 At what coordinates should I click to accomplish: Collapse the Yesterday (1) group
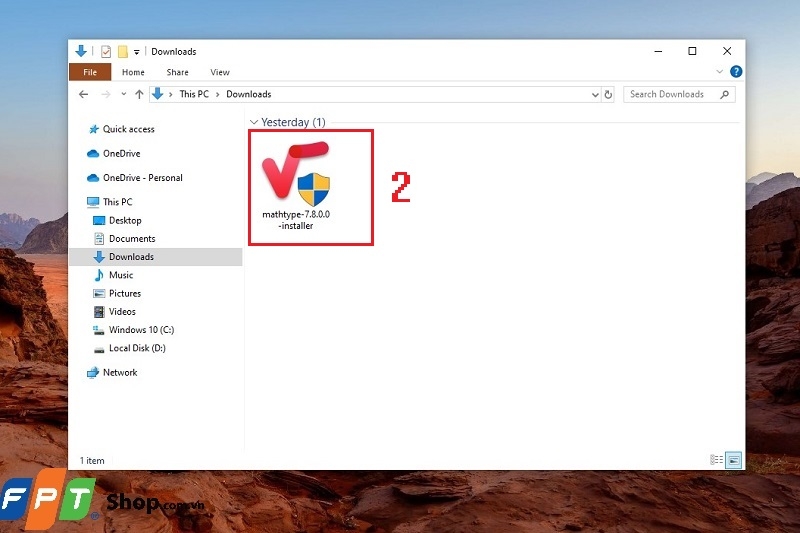click(x=254, y=122)
